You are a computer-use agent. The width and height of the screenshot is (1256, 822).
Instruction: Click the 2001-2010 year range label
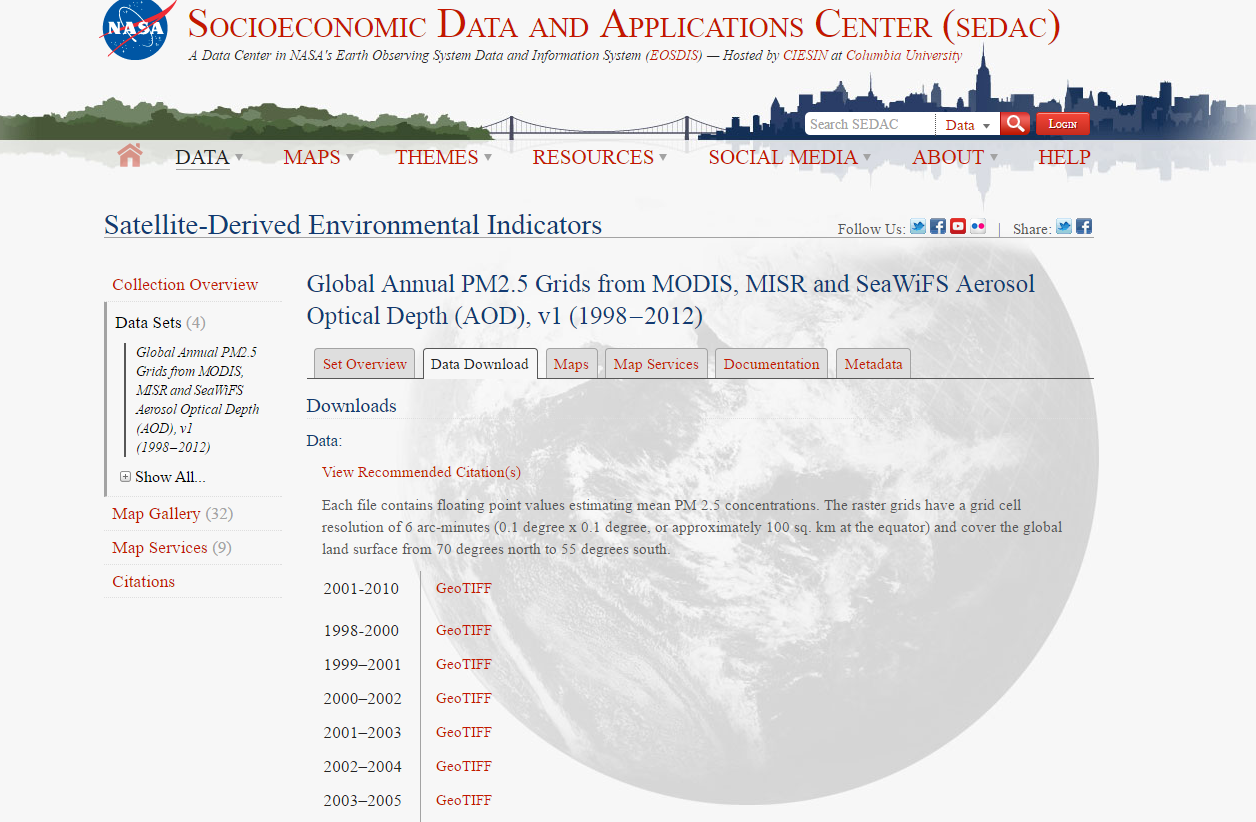(361, 589)
